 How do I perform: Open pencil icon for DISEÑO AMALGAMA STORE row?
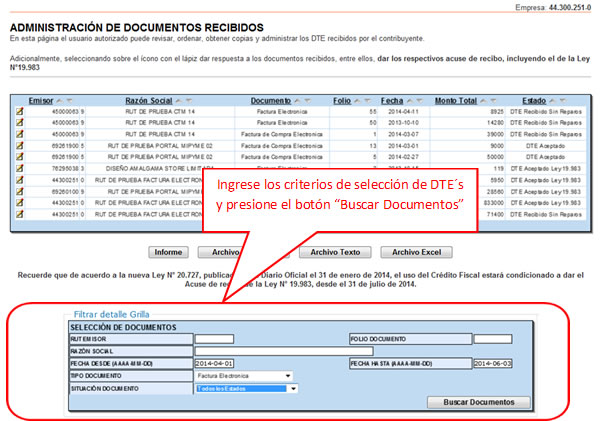tap(20, 168)
